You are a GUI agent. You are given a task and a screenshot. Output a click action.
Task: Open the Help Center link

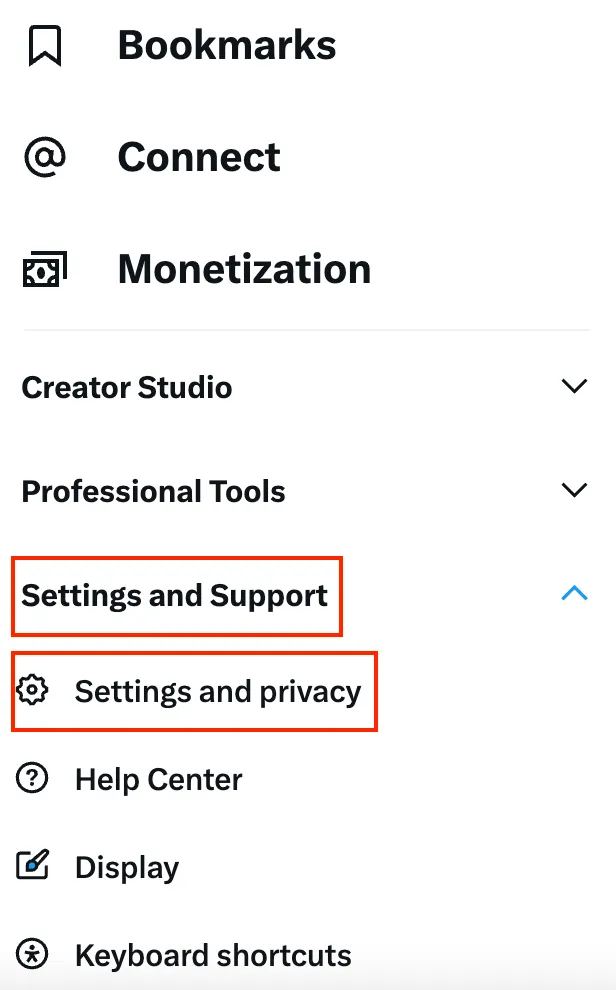click(158, 780)
